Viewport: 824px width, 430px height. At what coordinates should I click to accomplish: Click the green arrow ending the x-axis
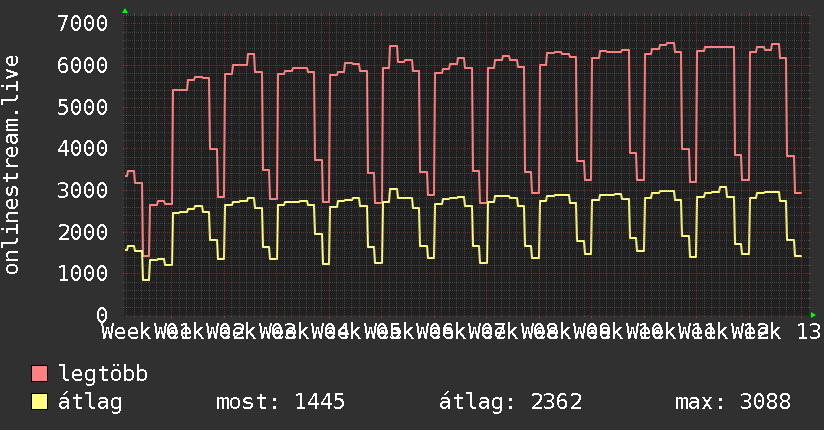pyautogui.click(x=813, y=315)
